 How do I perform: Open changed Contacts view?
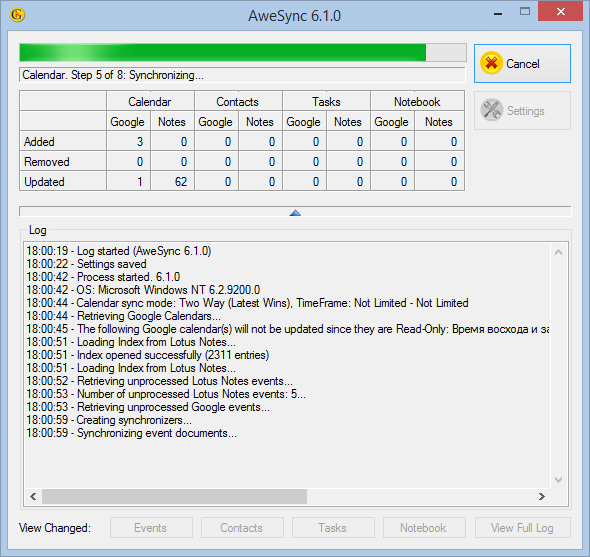pyautogui.click(x=242, y=528)
